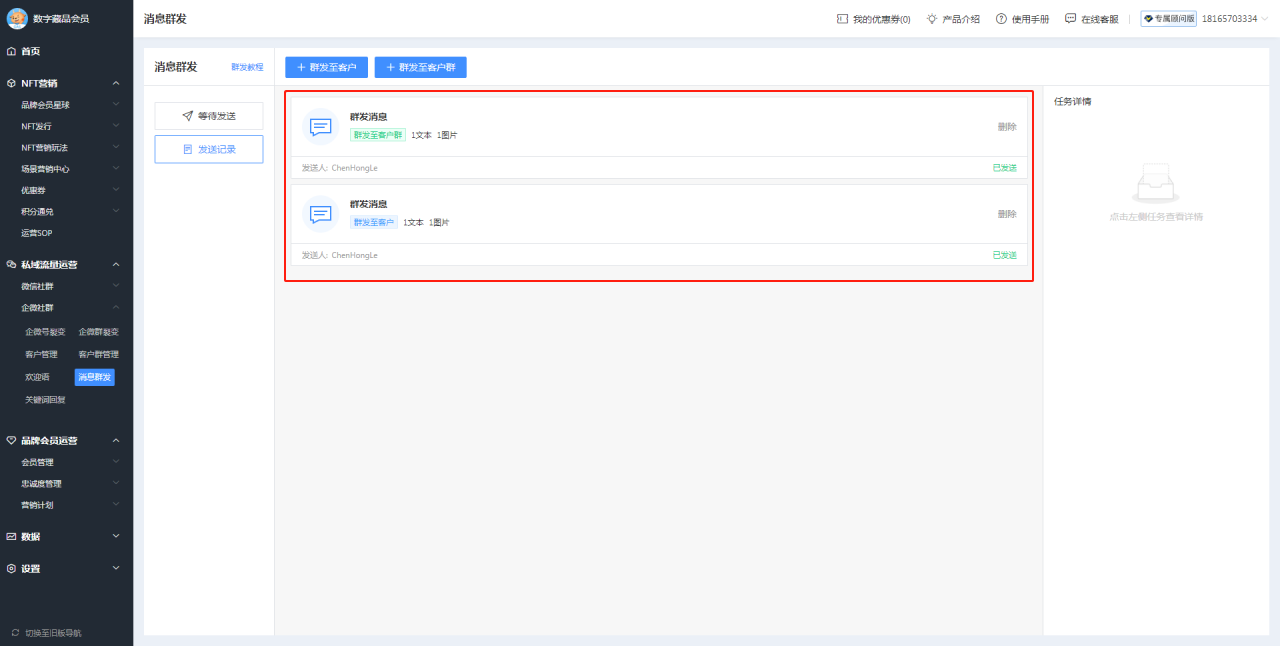Screen dimensions: 1280x646
Task: Click the 群发至客户 button
Action: (x=326, y=67)
